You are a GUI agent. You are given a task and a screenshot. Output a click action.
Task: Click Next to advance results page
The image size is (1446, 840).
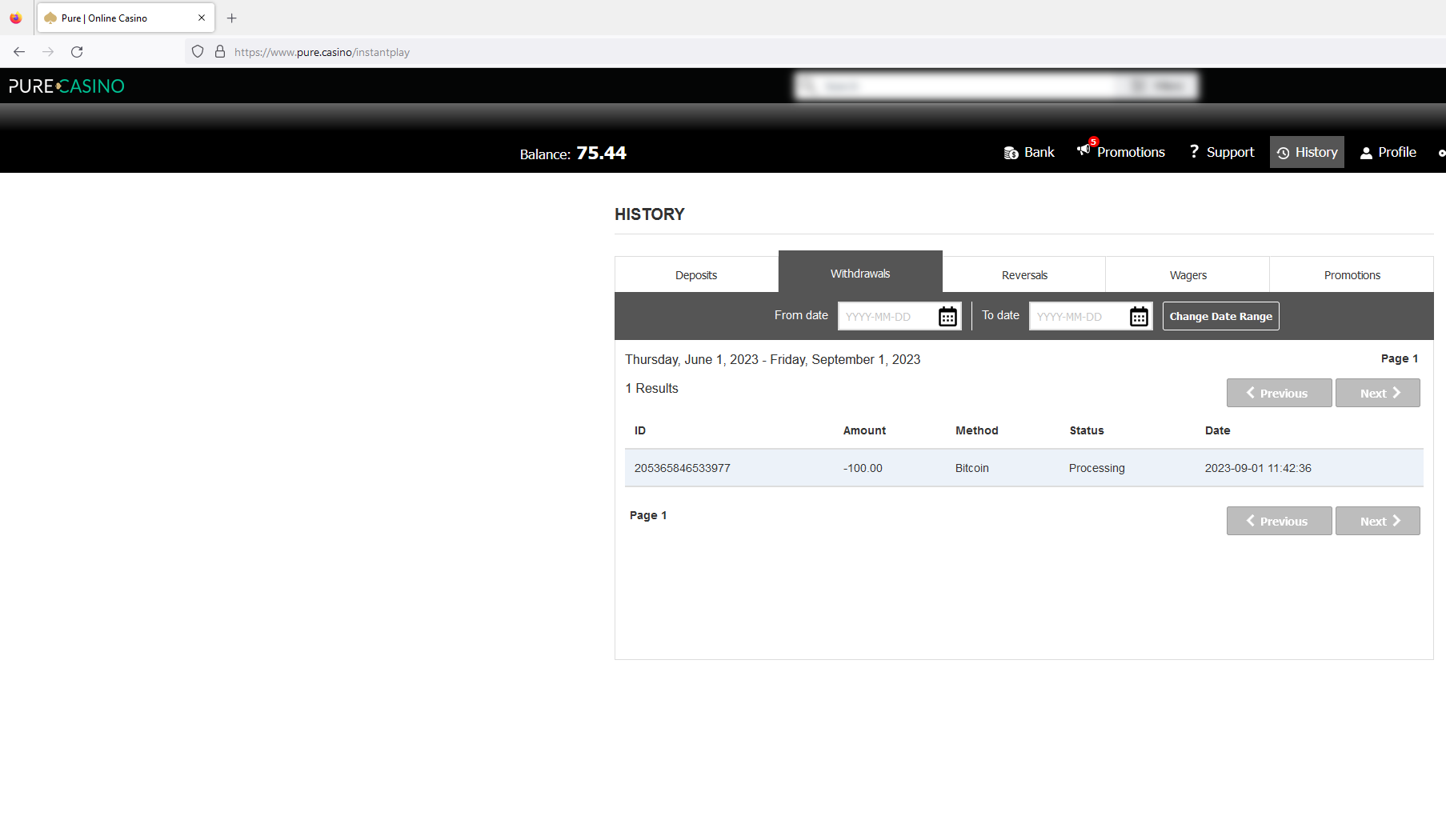click(1377, 393)
